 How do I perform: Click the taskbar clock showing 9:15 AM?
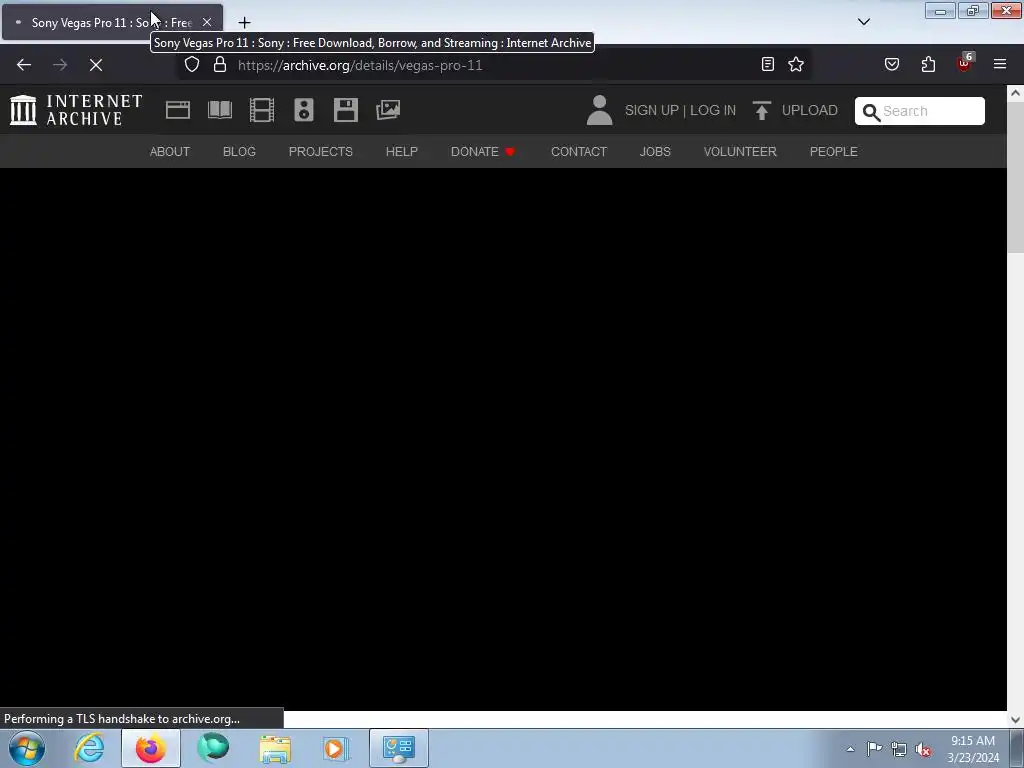click(x=973, y=749)
